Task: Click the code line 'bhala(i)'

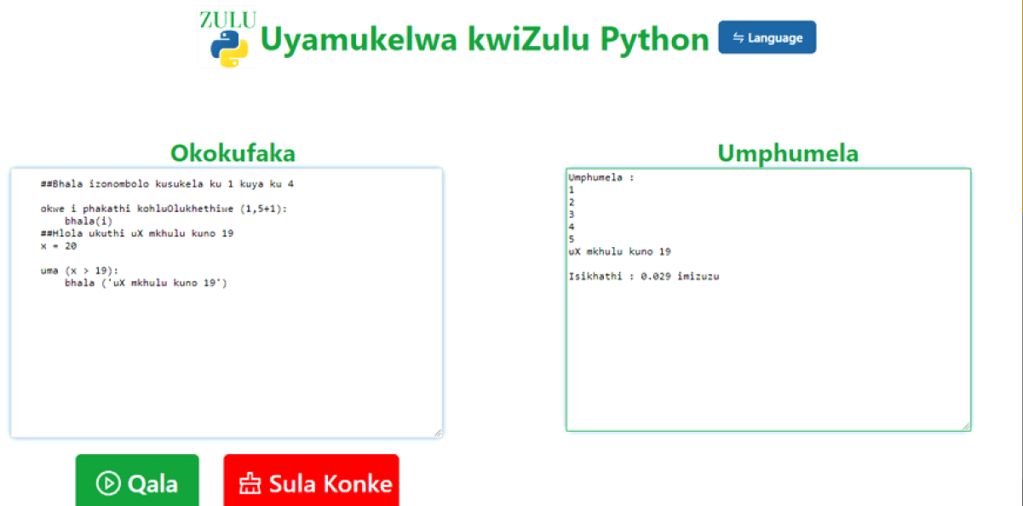Action: 89,220
